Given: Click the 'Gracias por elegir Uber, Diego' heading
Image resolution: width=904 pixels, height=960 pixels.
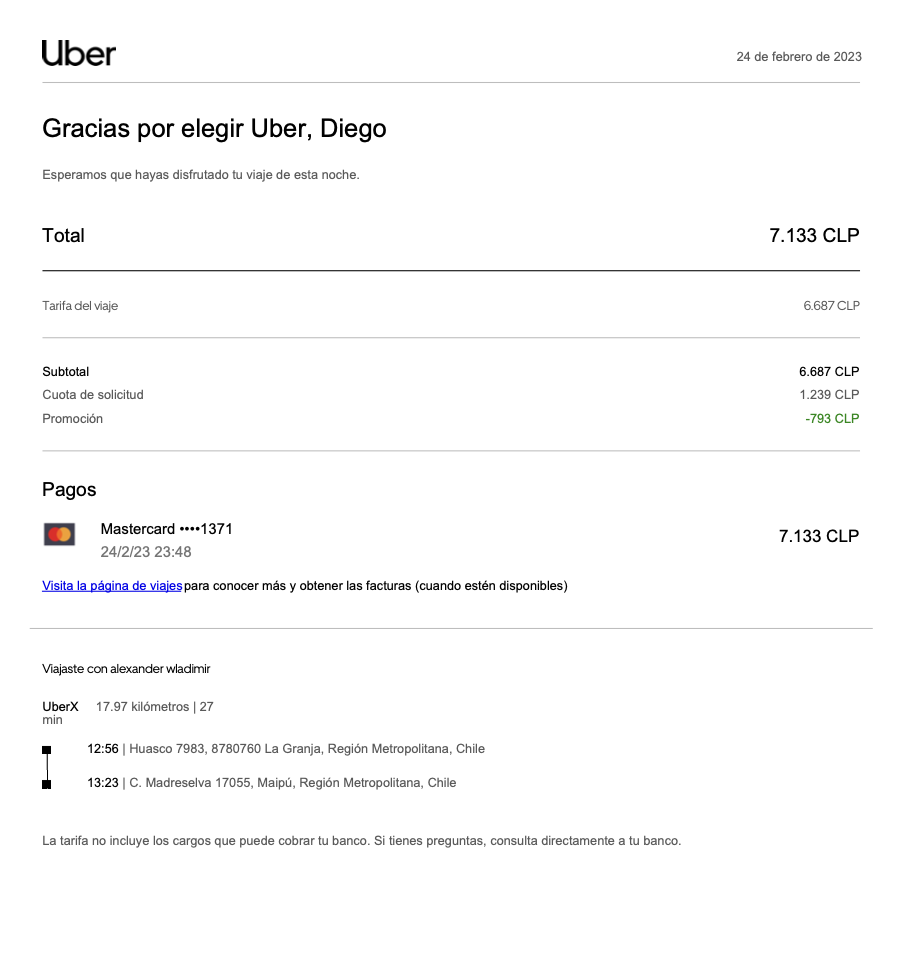Looking at the screenshot, I should click(x=214, y=129).
